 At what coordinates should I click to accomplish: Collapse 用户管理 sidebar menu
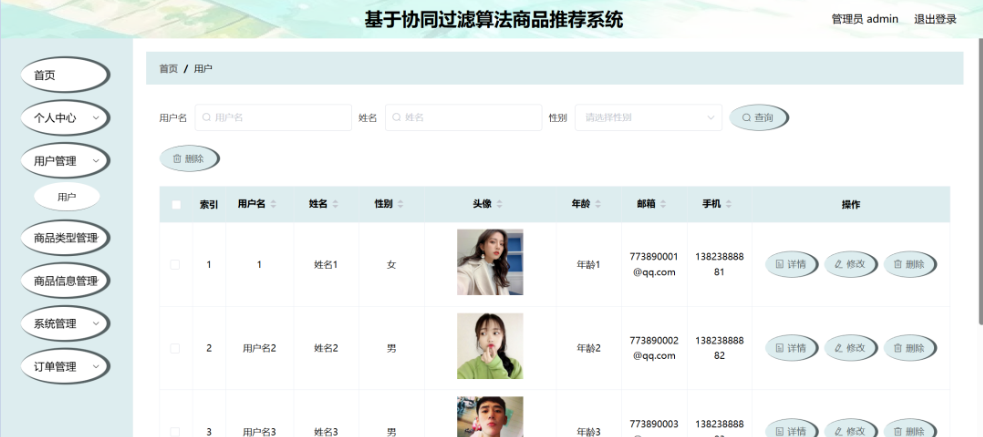point(65,161)
